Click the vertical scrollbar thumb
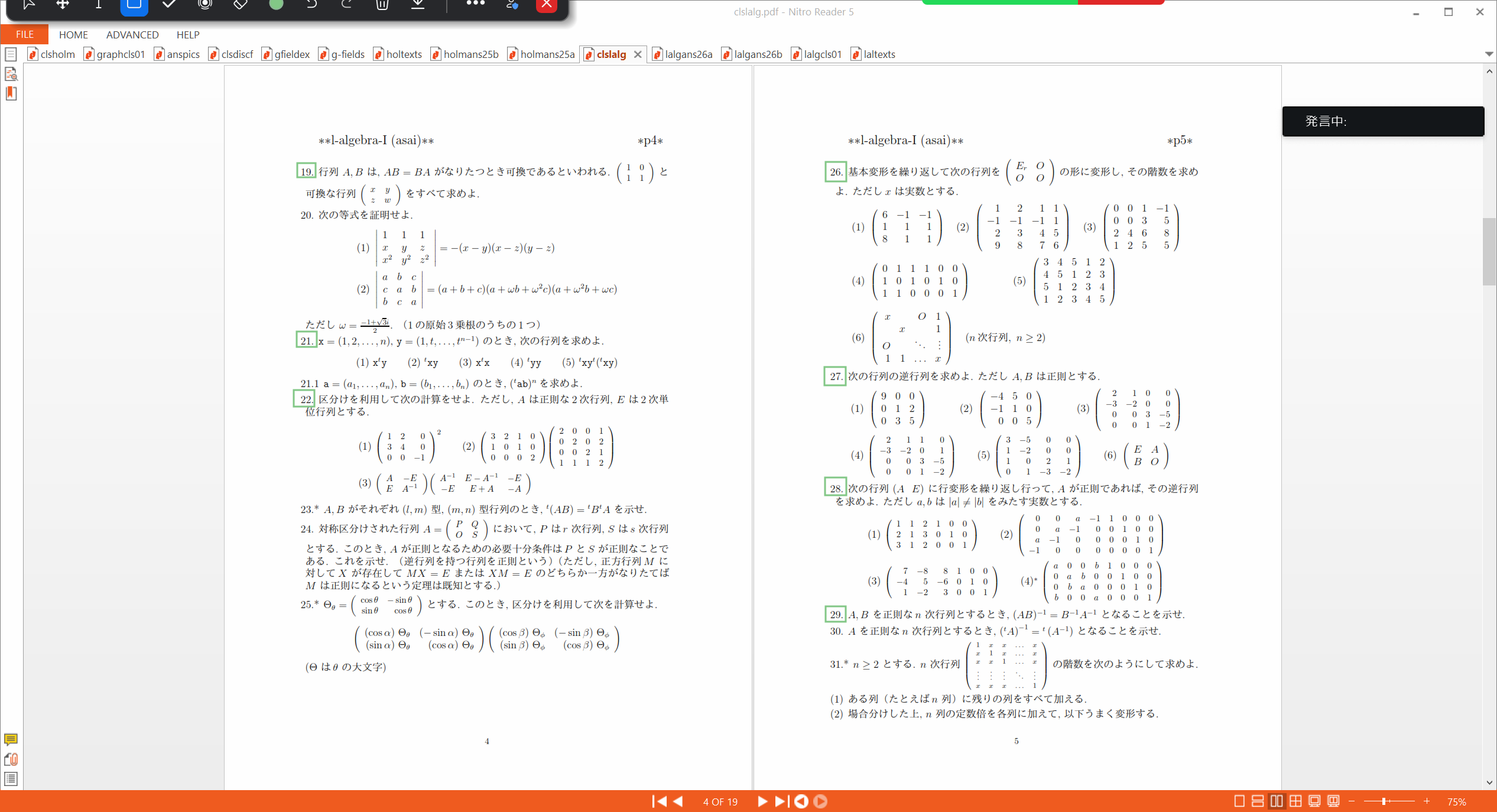 coord(1489,252)
